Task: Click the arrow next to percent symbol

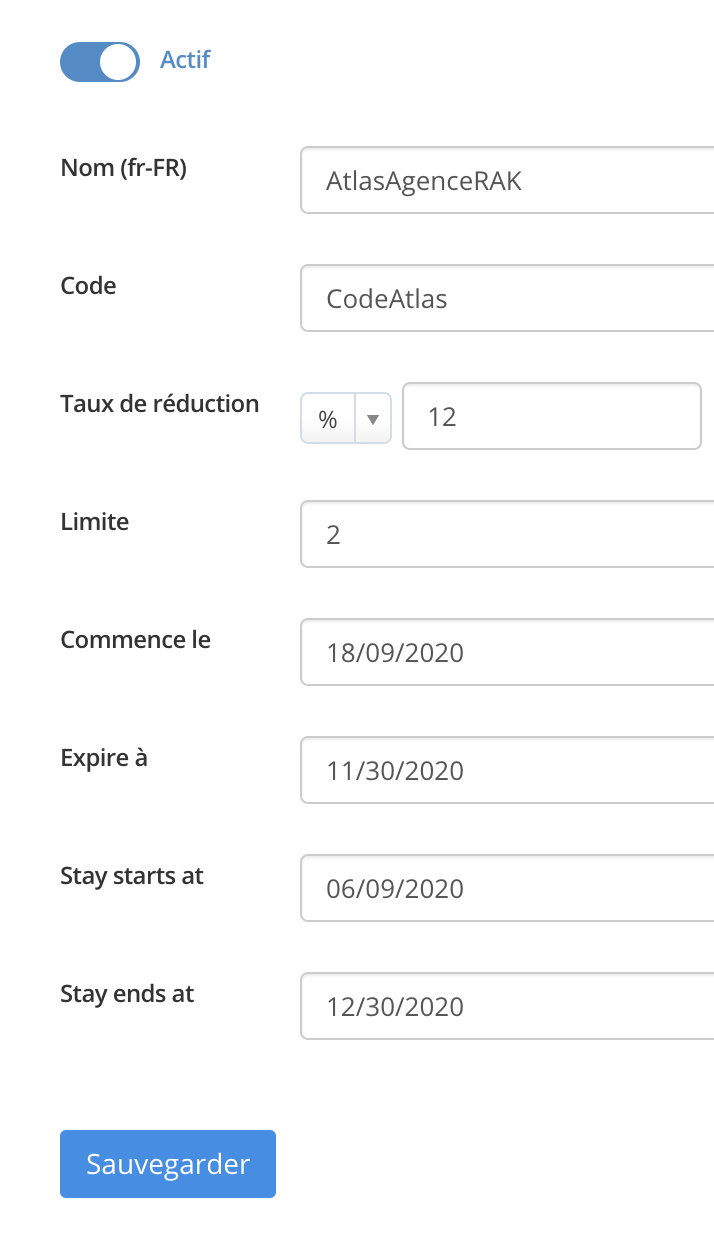Action: point(373,420)
